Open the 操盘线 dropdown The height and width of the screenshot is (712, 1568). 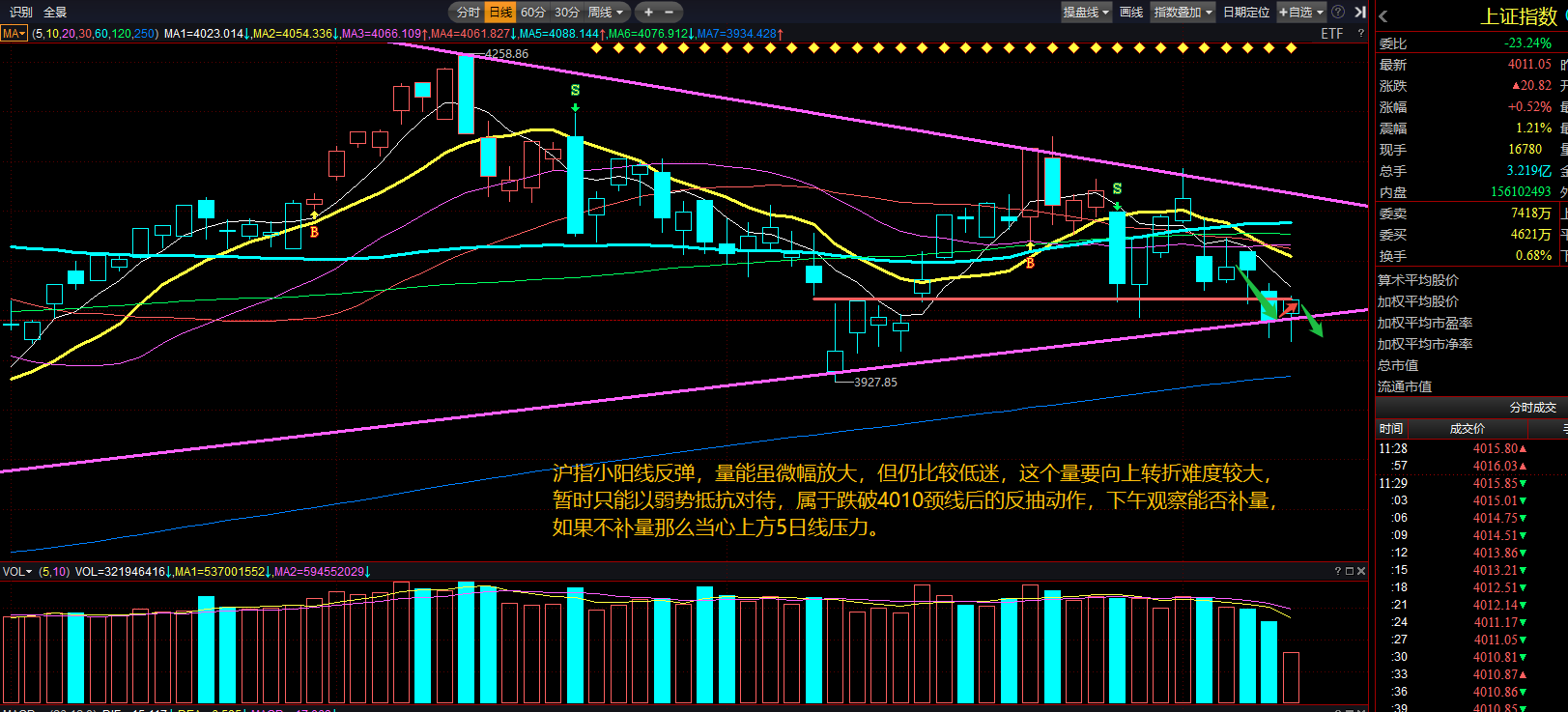click(x=1086, y=13)
